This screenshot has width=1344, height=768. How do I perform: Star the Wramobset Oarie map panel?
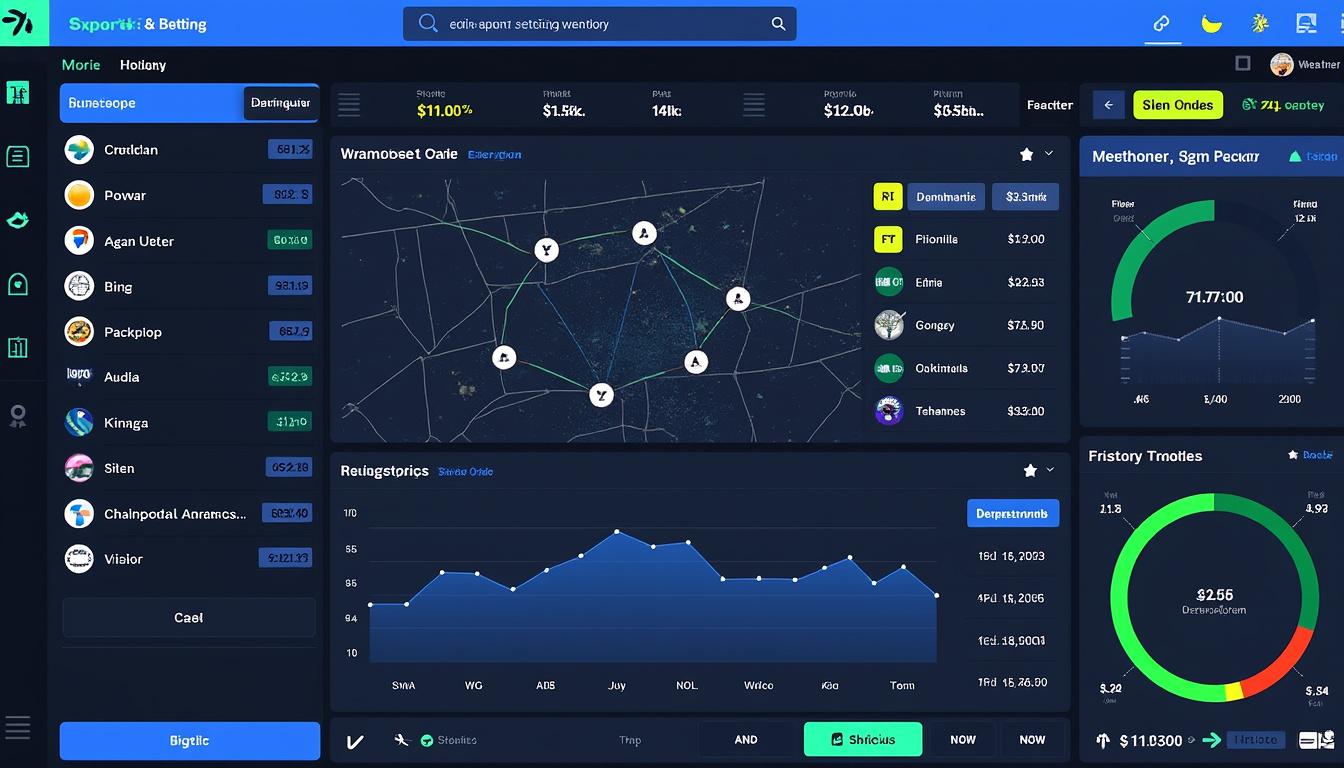pyautogui.click(x=1026, y=154)
